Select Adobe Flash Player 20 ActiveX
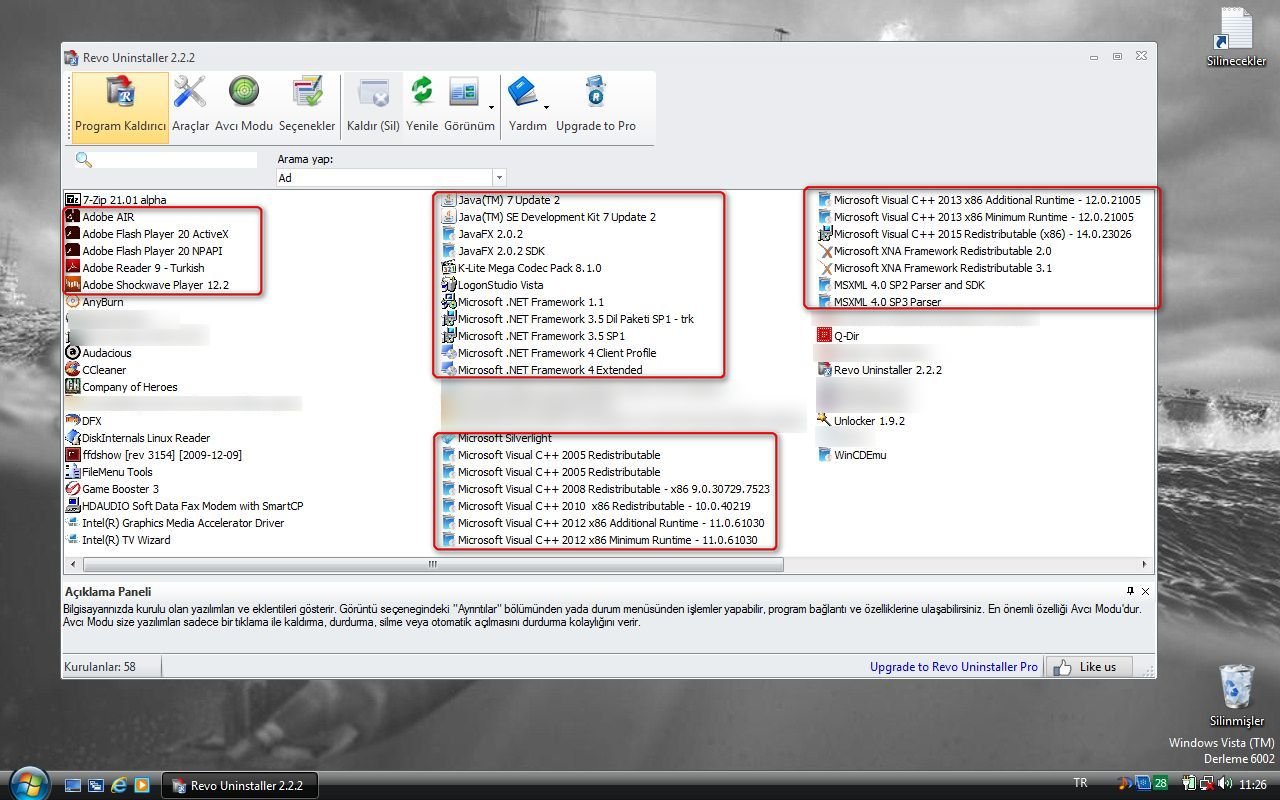This screenshot has width=1280, height=800. pyautogui.click(x=147, y=234)
